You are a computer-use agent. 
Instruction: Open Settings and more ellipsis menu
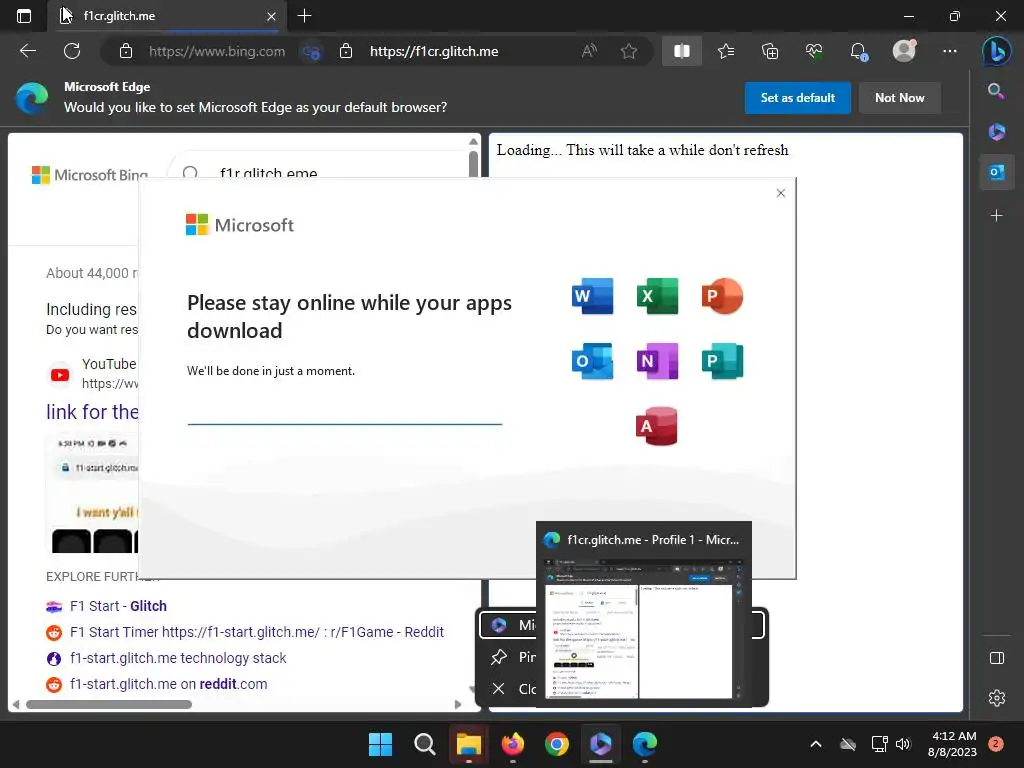[950, 51]
